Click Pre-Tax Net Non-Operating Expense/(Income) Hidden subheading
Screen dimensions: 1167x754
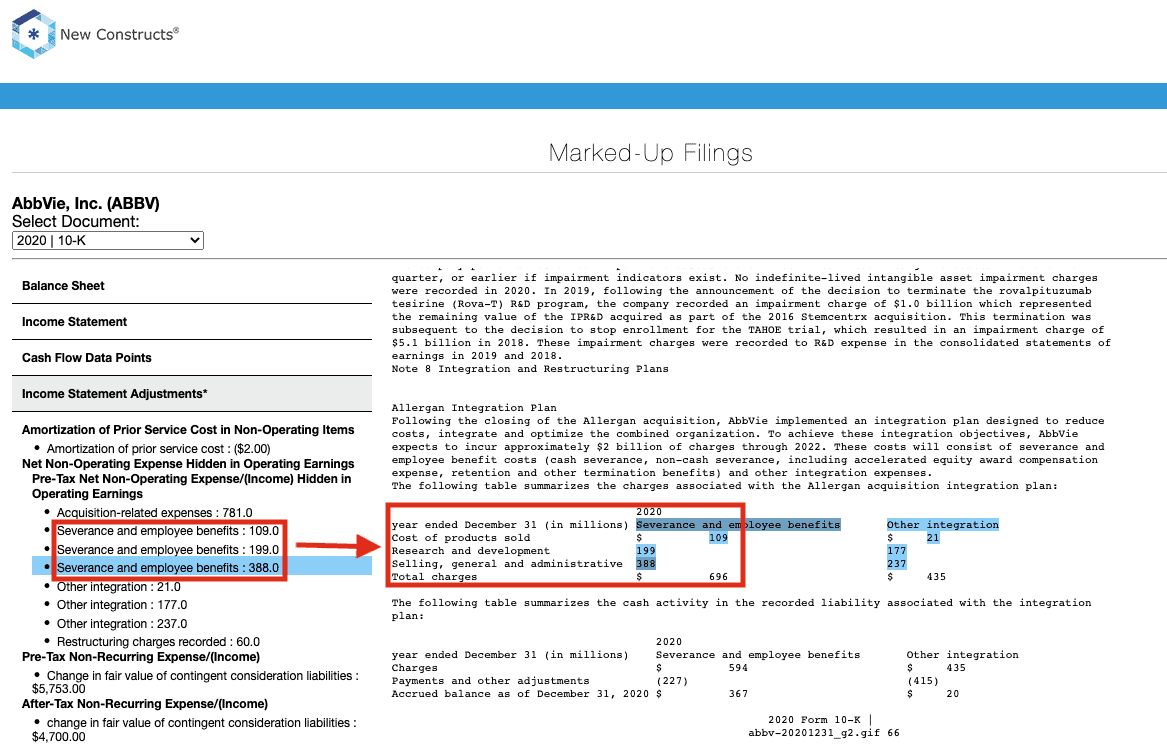[191, 486]
